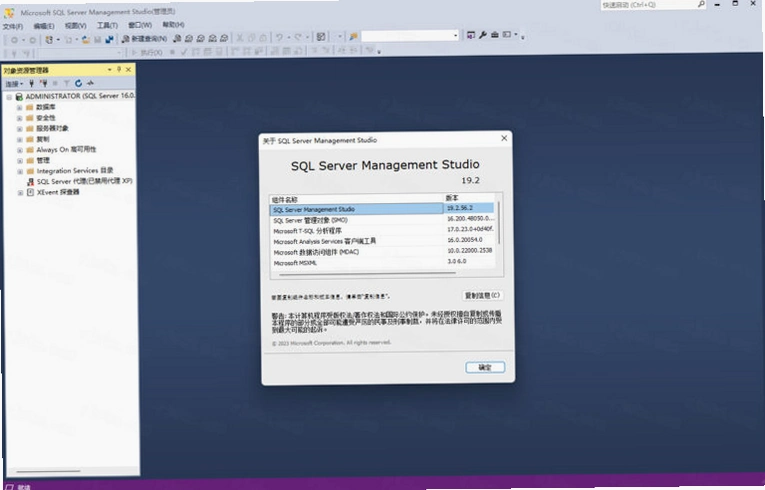The image size is (765, 490).
Task: Select the SQL Server 管理对象 (SMO) row
Action: (x=382, y=220)
